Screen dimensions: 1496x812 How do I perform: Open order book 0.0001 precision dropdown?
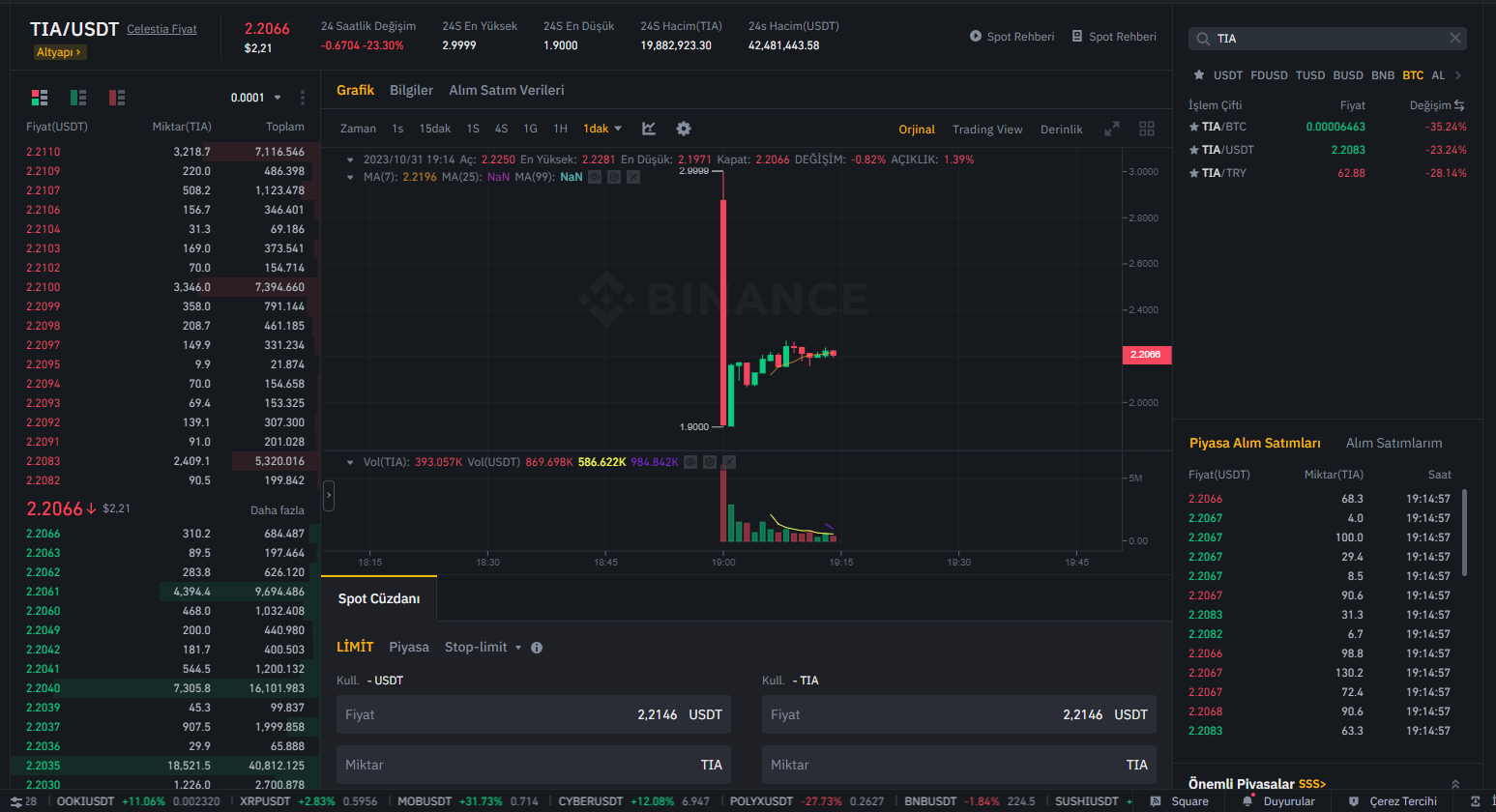coord(256,98)
